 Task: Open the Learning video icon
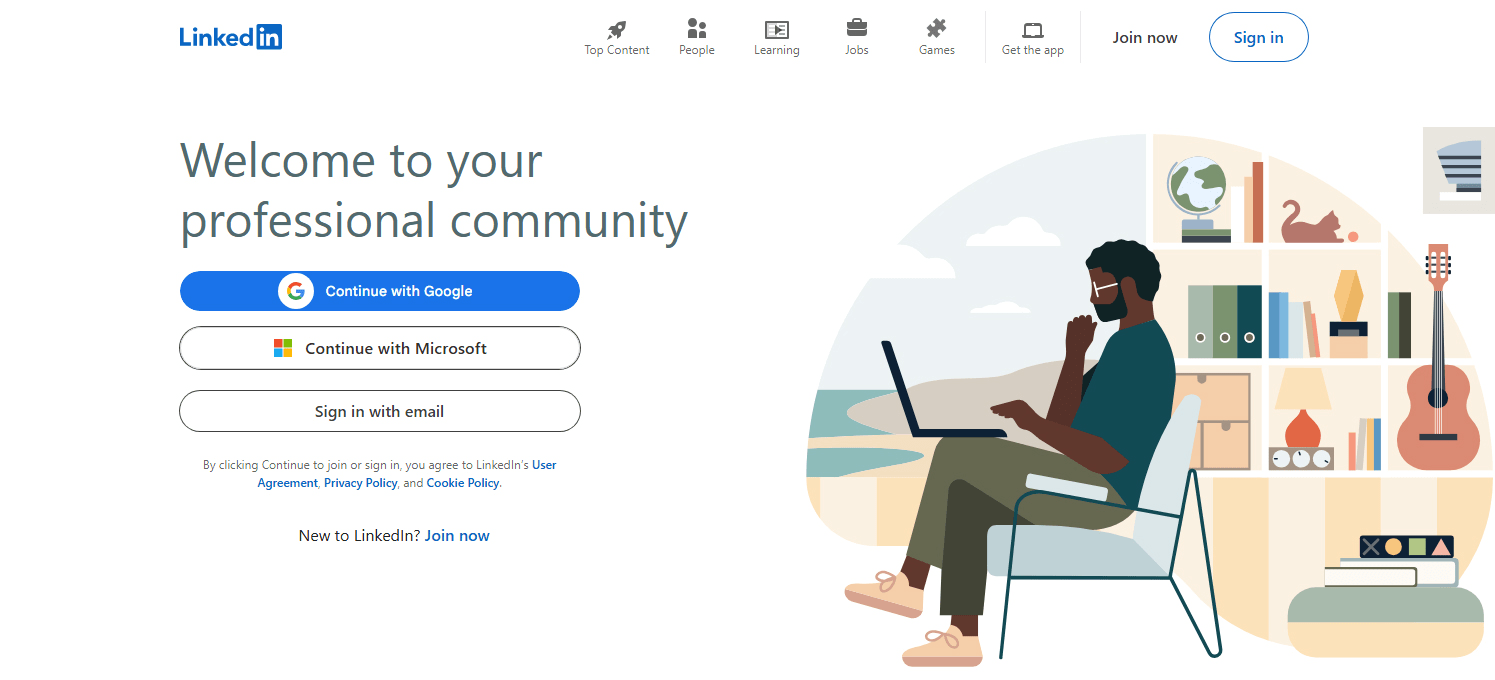coord(776,29)
